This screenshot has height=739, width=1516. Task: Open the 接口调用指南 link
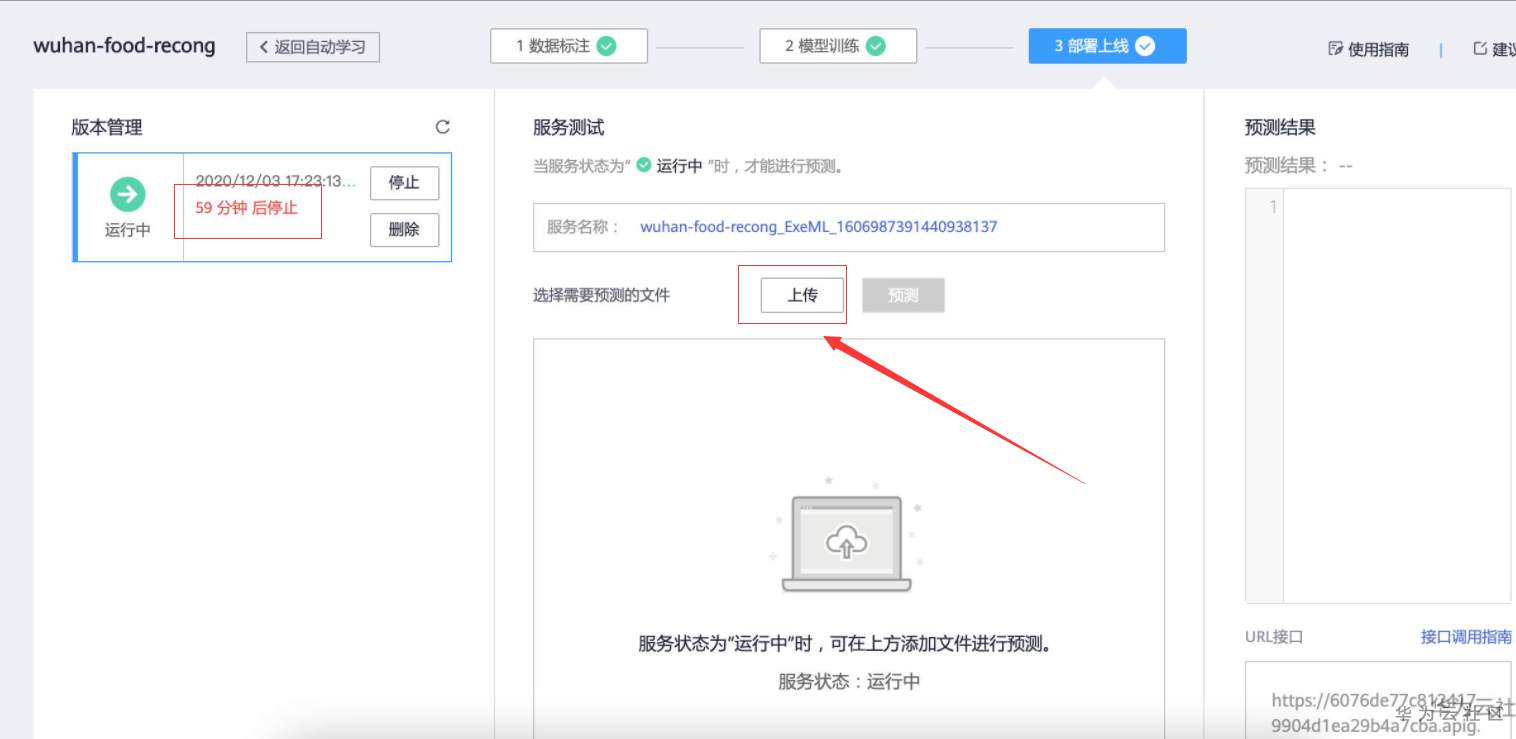(1466, 637)
